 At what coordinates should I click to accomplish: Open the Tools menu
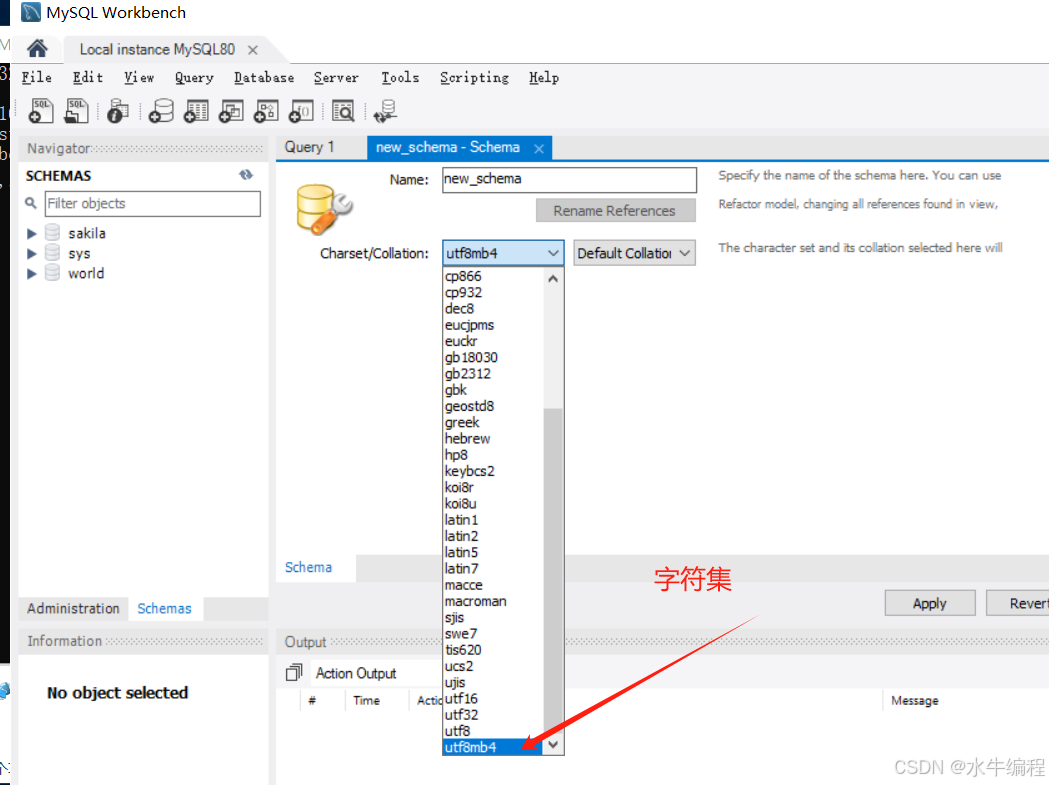(400, 78)
